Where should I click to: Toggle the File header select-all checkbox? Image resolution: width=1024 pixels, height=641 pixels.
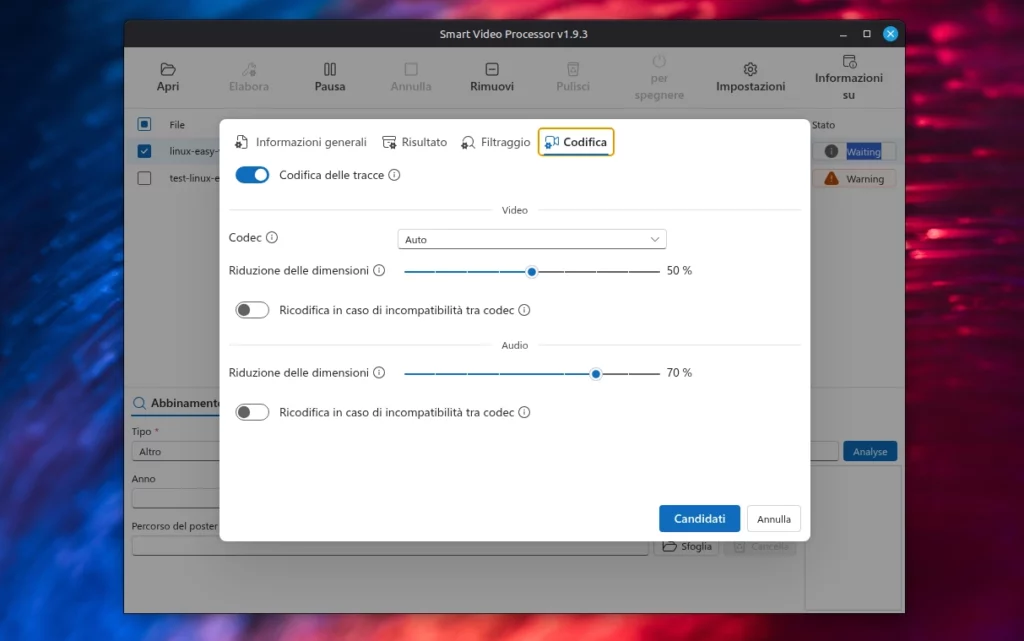(x=144, y=124)
